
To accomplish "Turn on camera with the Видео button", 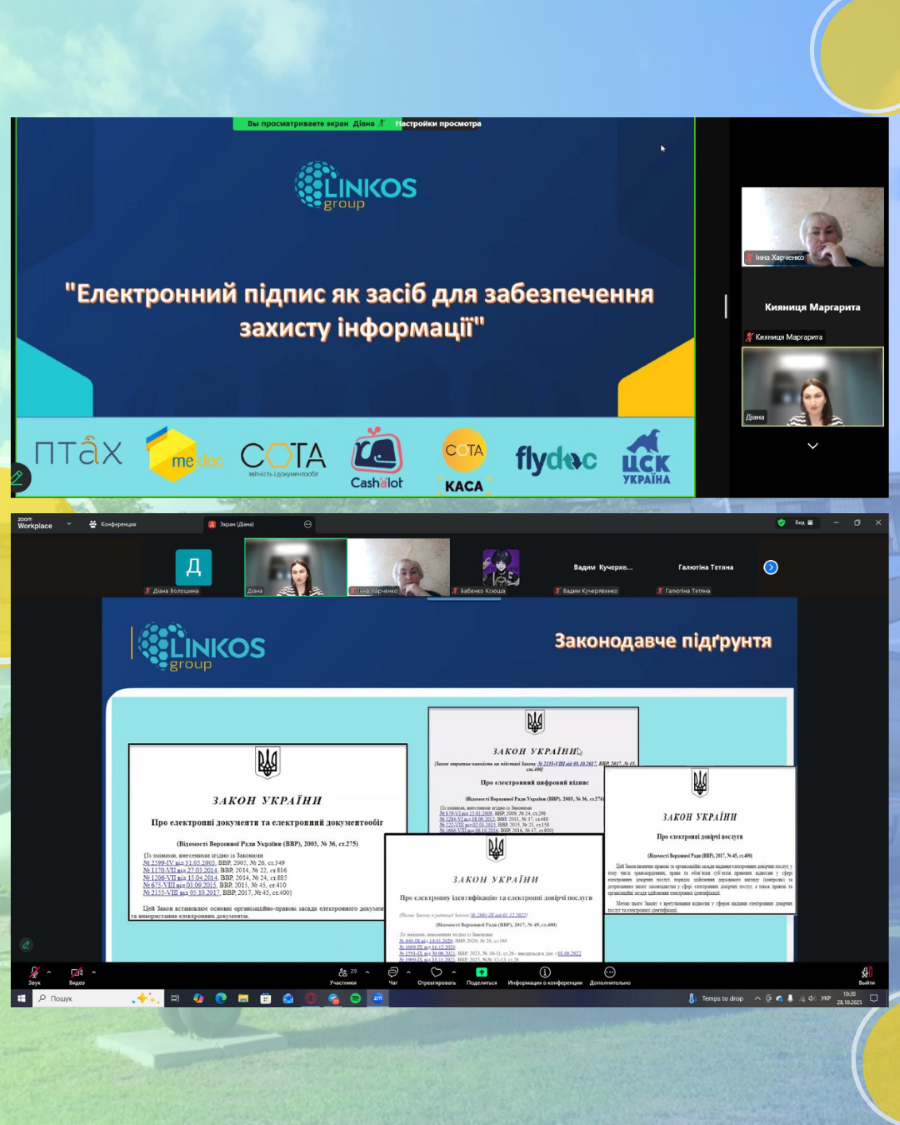I will (x=77, y=973).
